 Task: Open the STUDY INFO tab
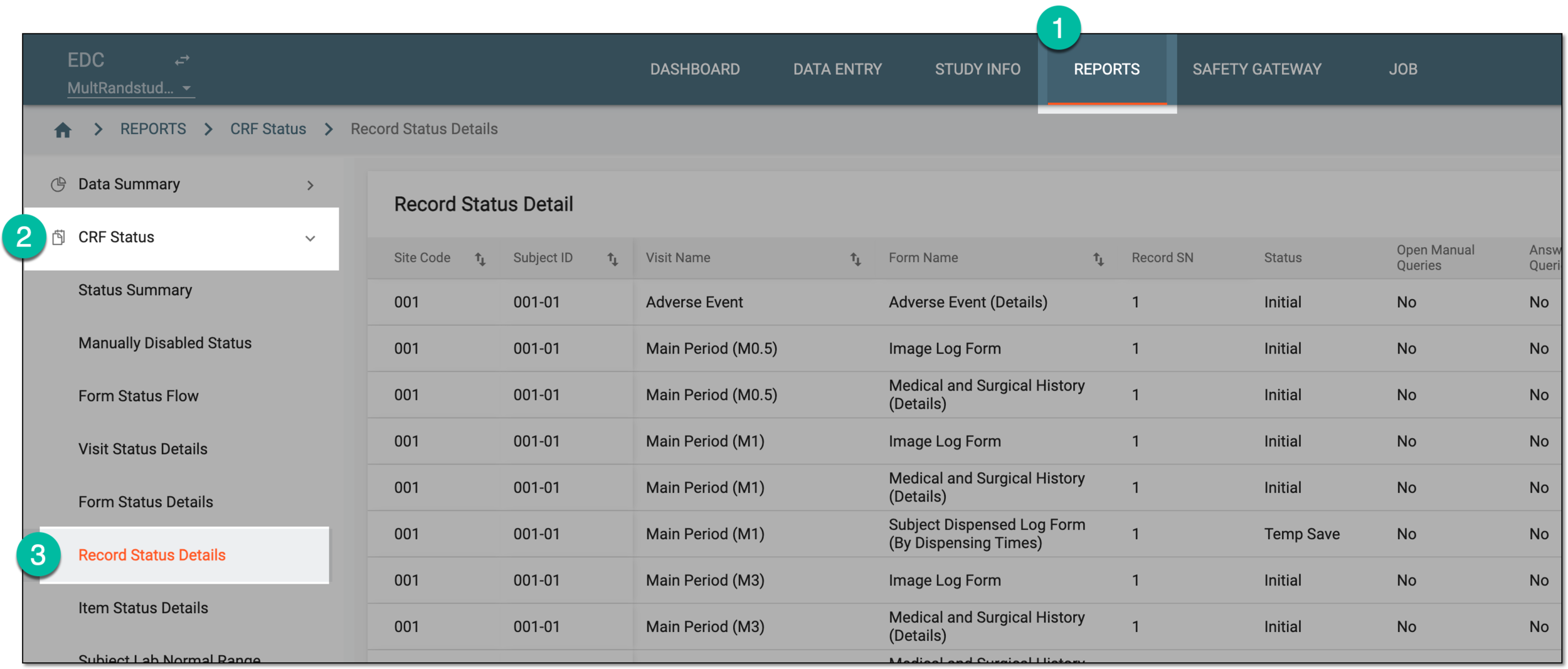click(978, 69)
